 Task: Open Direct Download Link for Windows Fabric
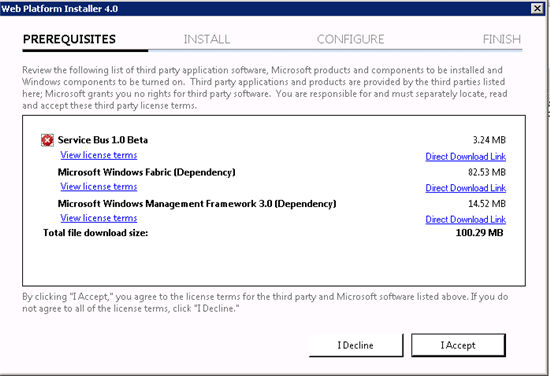click(x=465, y=188)
